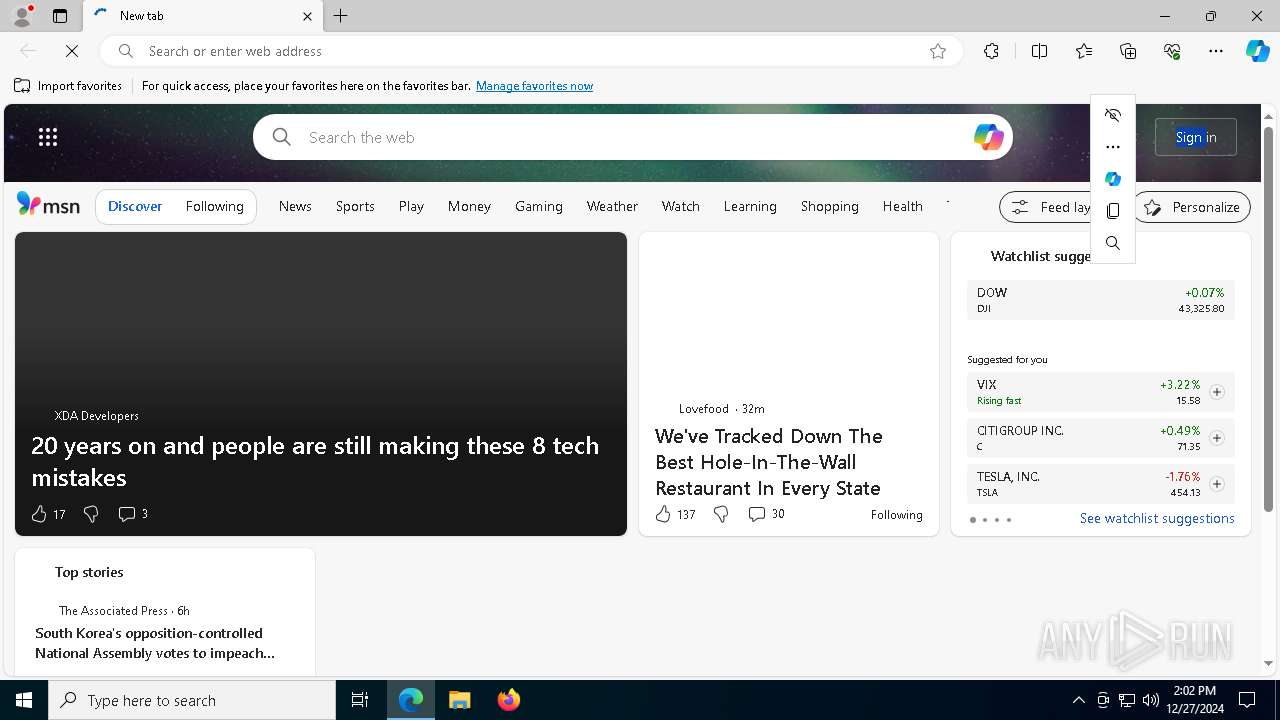Open See watchlist suggestions link
1280x720 pixels.
[x=1157, y=518]
